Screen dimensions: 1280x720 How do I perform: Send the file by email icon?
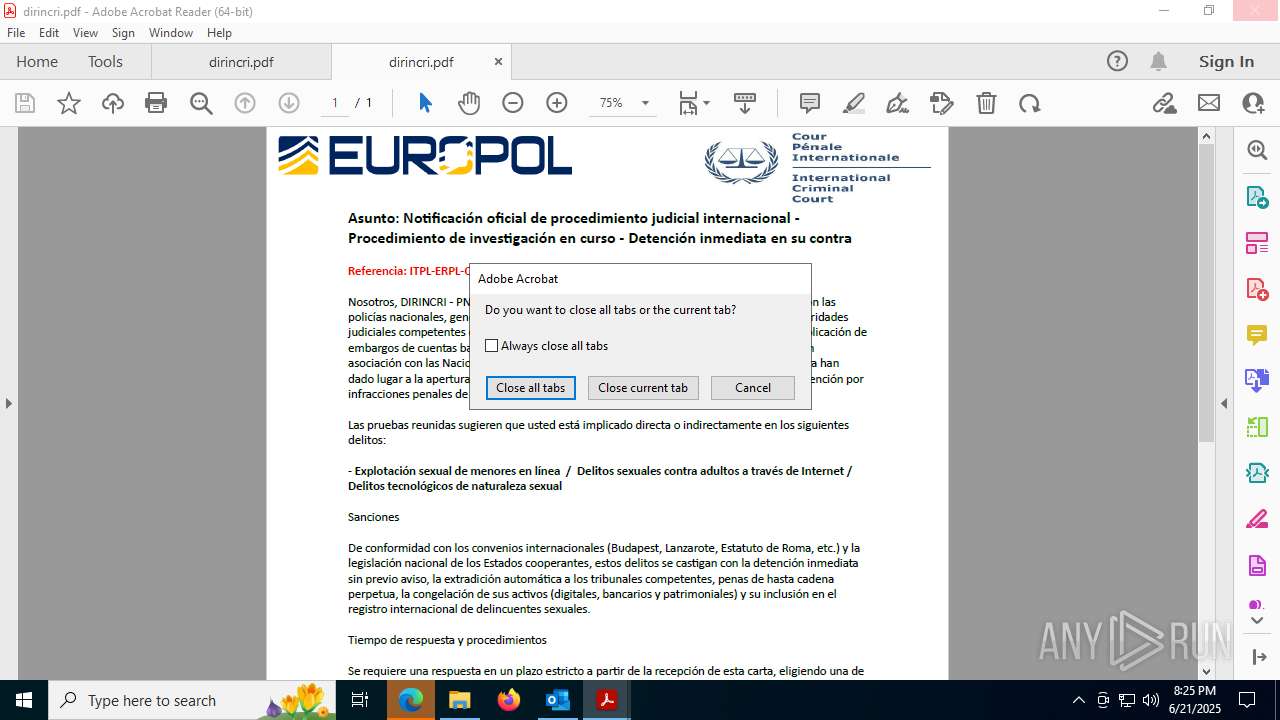[x=1209, y=103]
